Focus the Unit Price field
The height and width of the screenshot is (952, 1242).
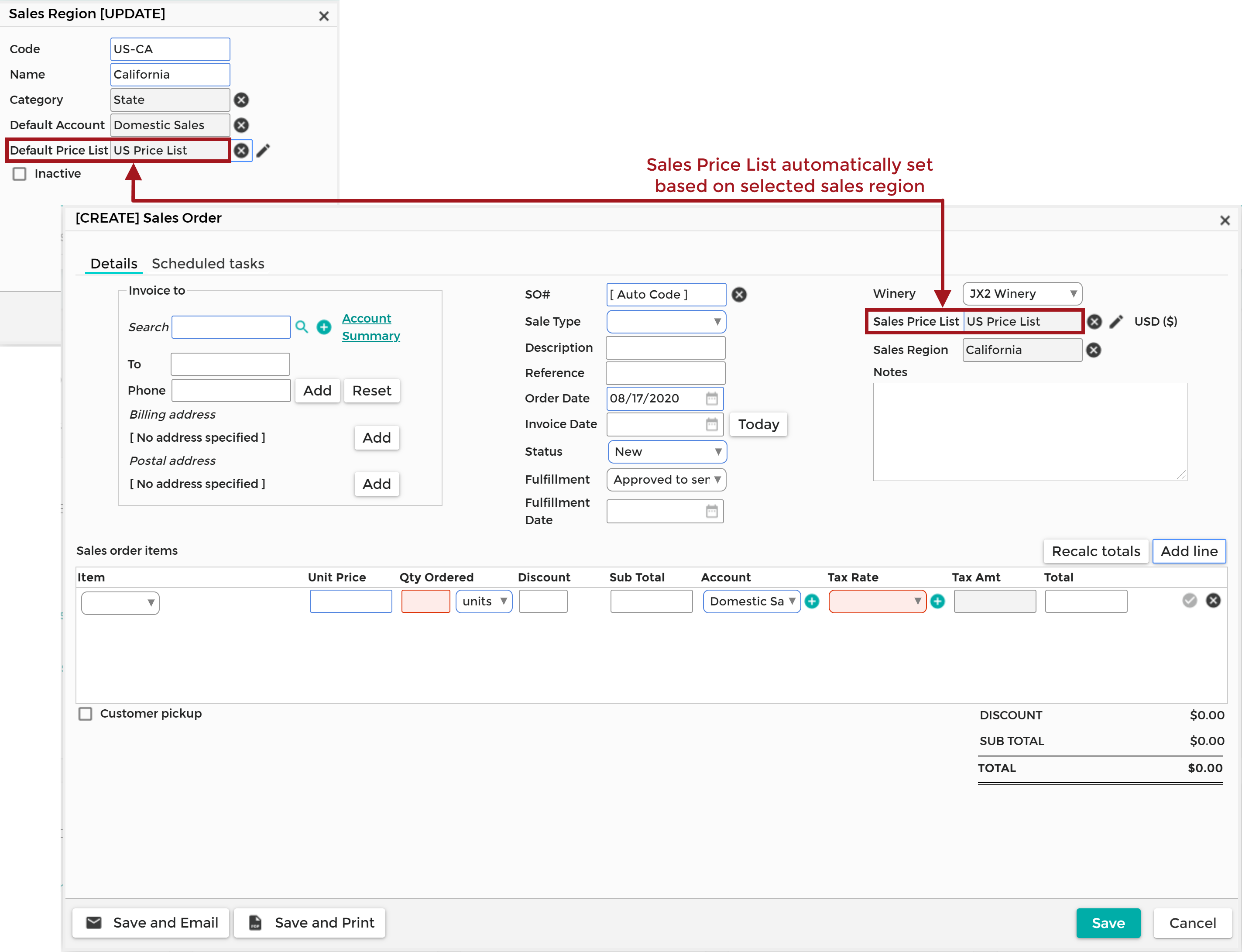point(351,601)
